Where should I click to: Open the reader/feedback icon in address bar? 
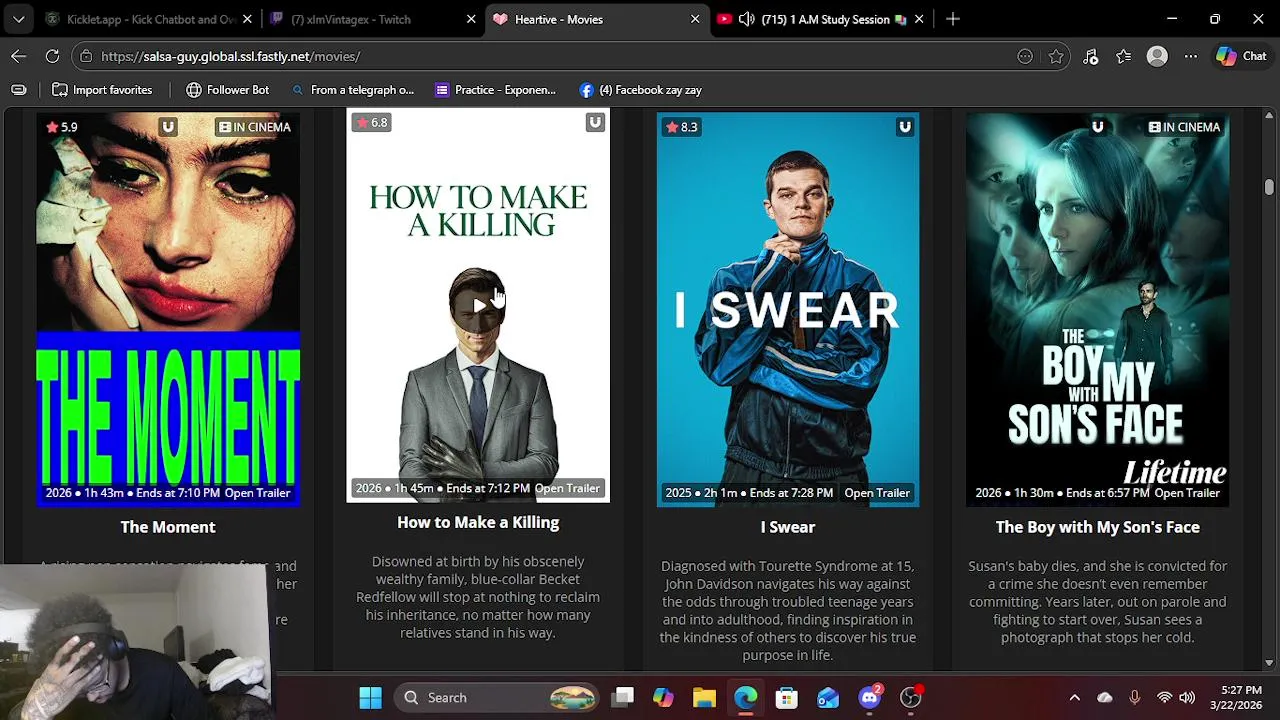(x=1025, y=57)
